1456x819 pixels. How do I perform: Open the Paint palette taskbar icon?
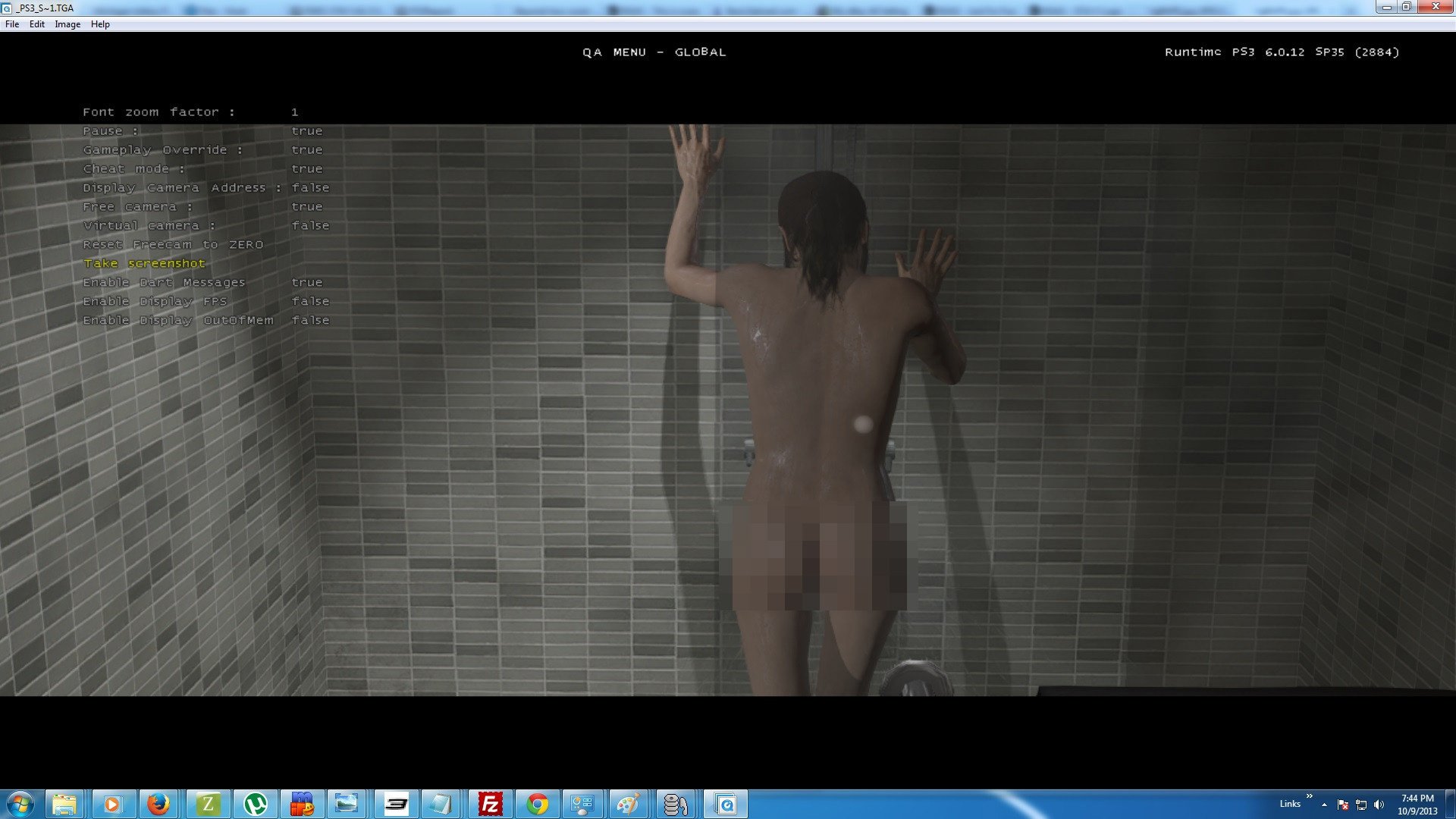click(x=628, y=804)
